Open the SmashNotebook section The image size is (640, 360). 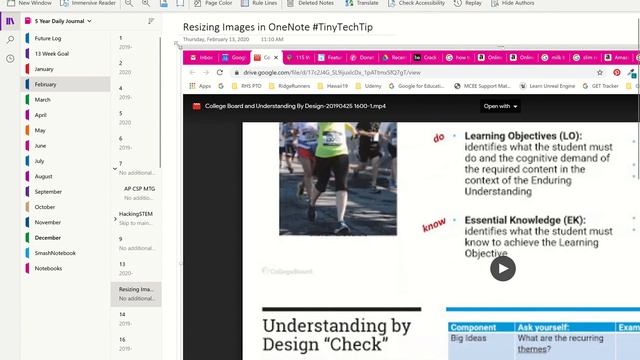pyautogui.click(x=65, y=253)
